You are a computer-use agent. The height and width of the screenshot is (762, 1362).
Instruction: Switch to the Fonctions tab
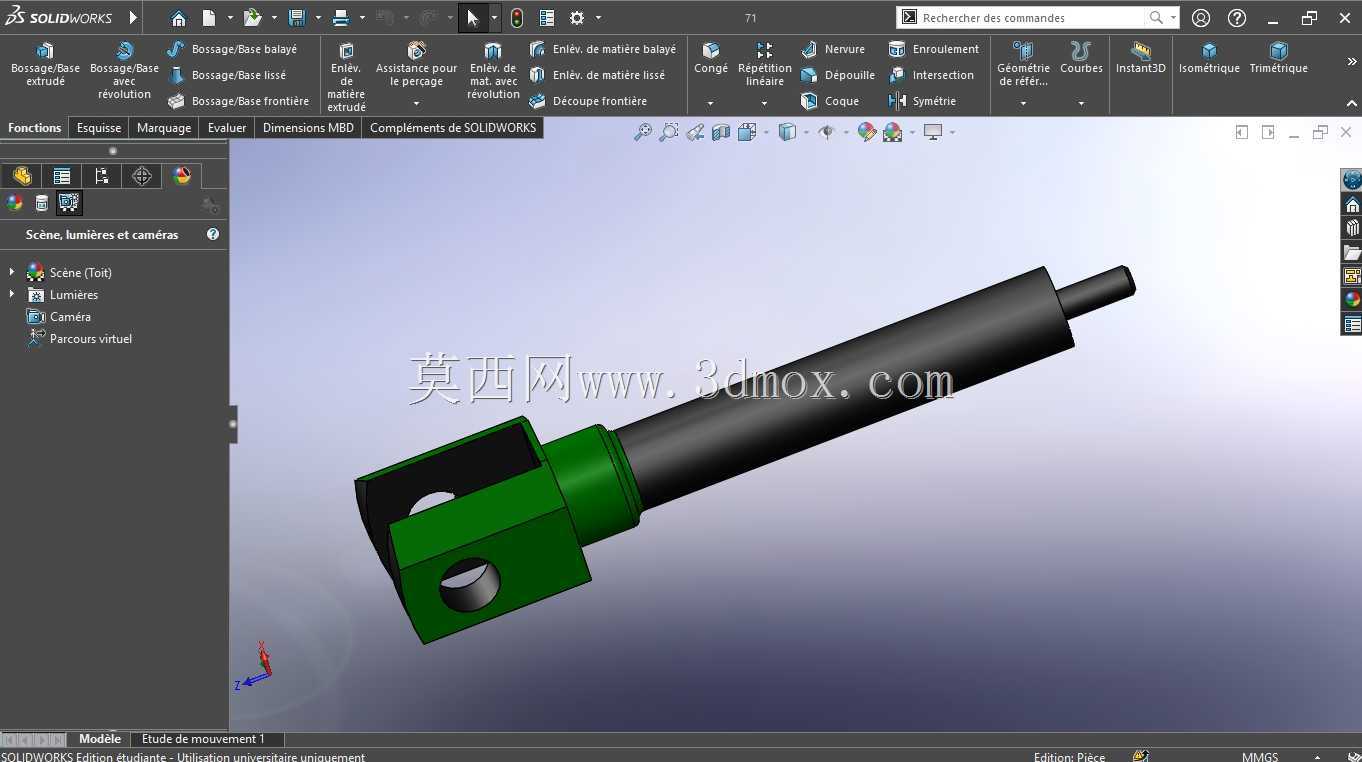(x=35, y=128)
